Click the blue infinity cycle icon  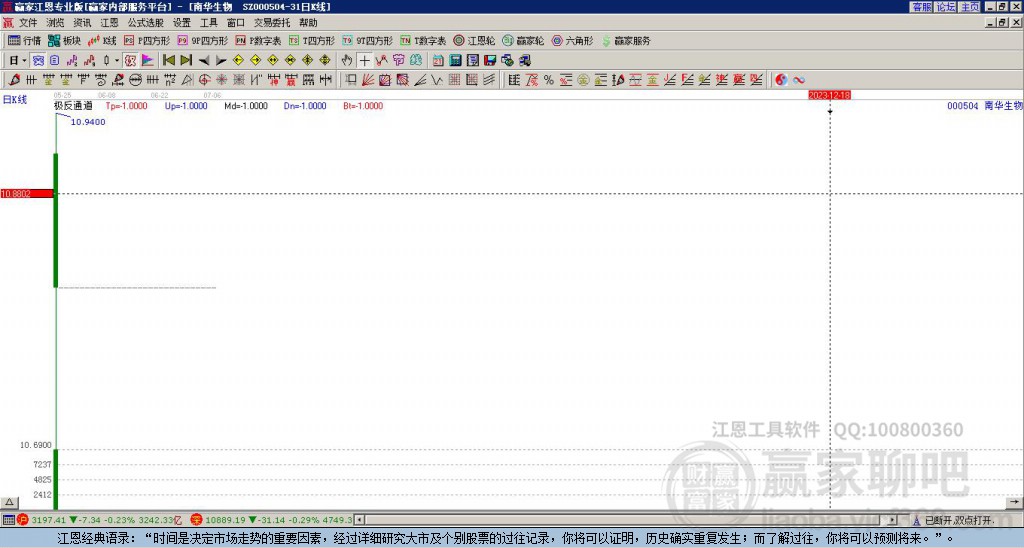pos(799,80)
